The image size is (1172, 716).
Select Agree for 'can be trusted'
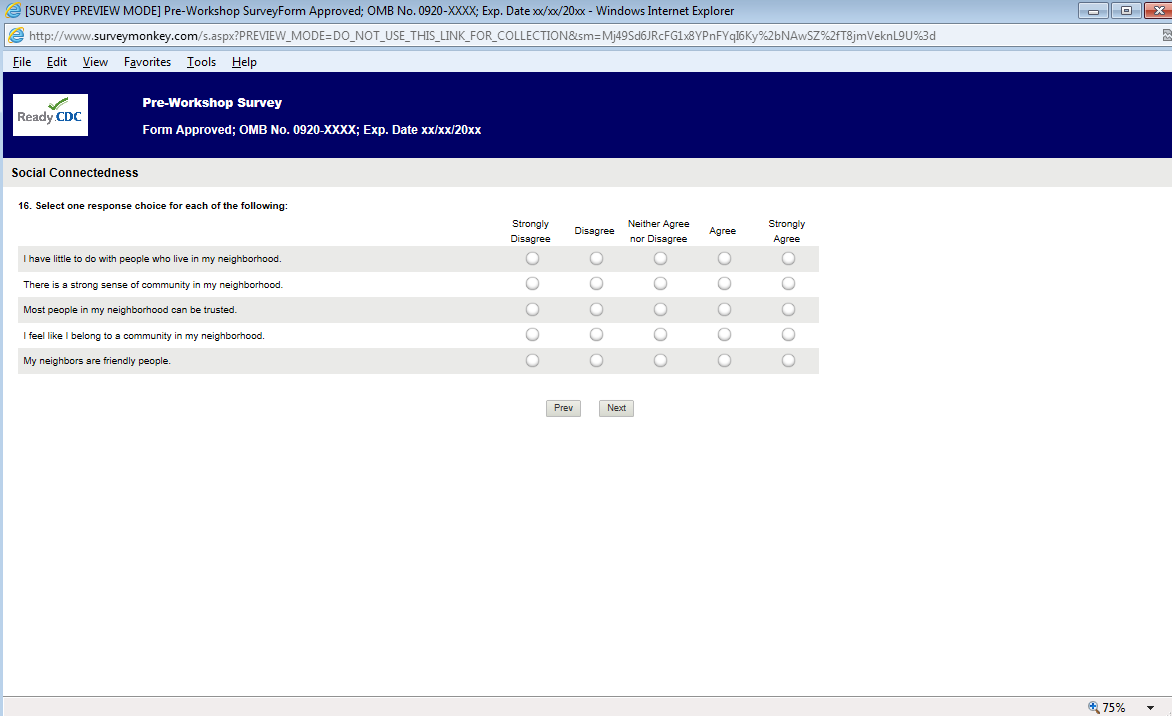coord(724,309)
